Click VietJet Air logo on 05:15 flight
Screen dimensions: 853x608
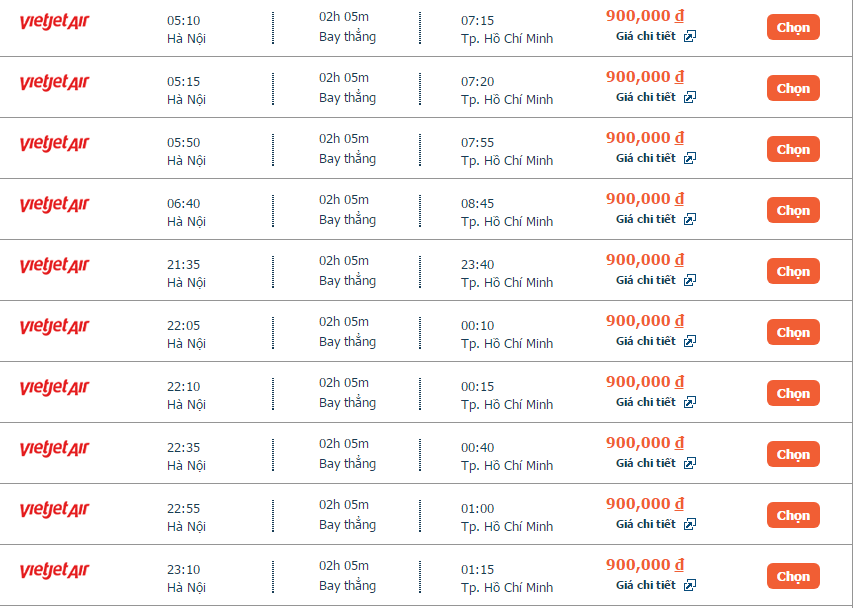click(x=54, y=83)
